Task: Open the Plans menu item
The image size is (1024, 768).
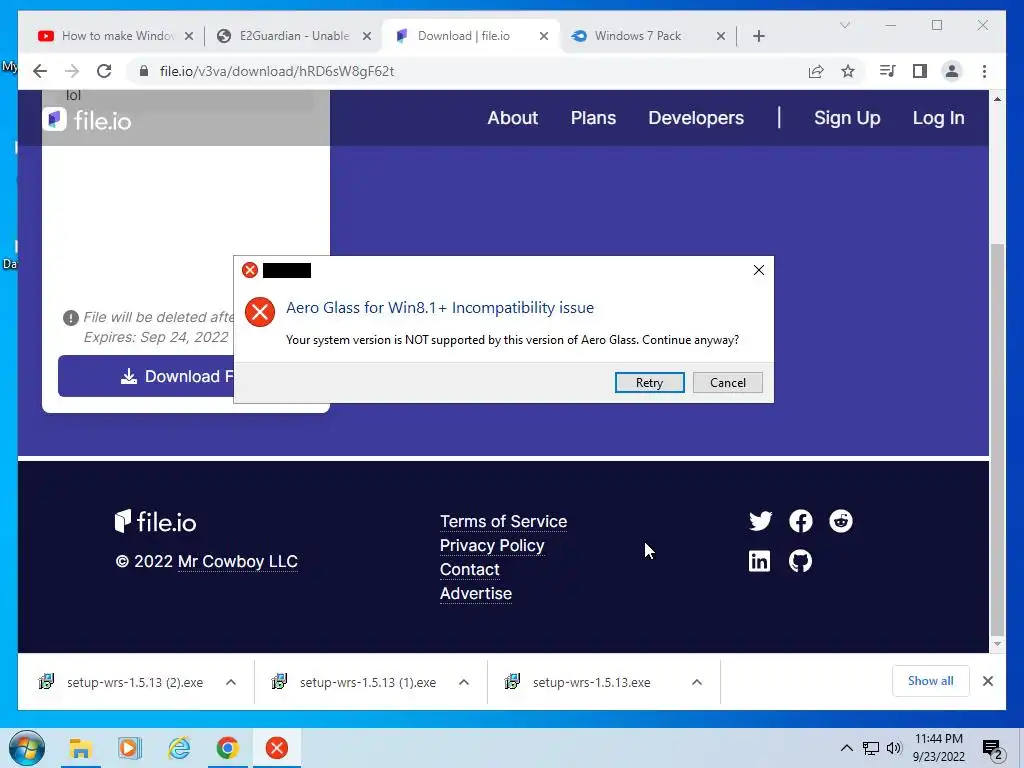Action: 593,118
